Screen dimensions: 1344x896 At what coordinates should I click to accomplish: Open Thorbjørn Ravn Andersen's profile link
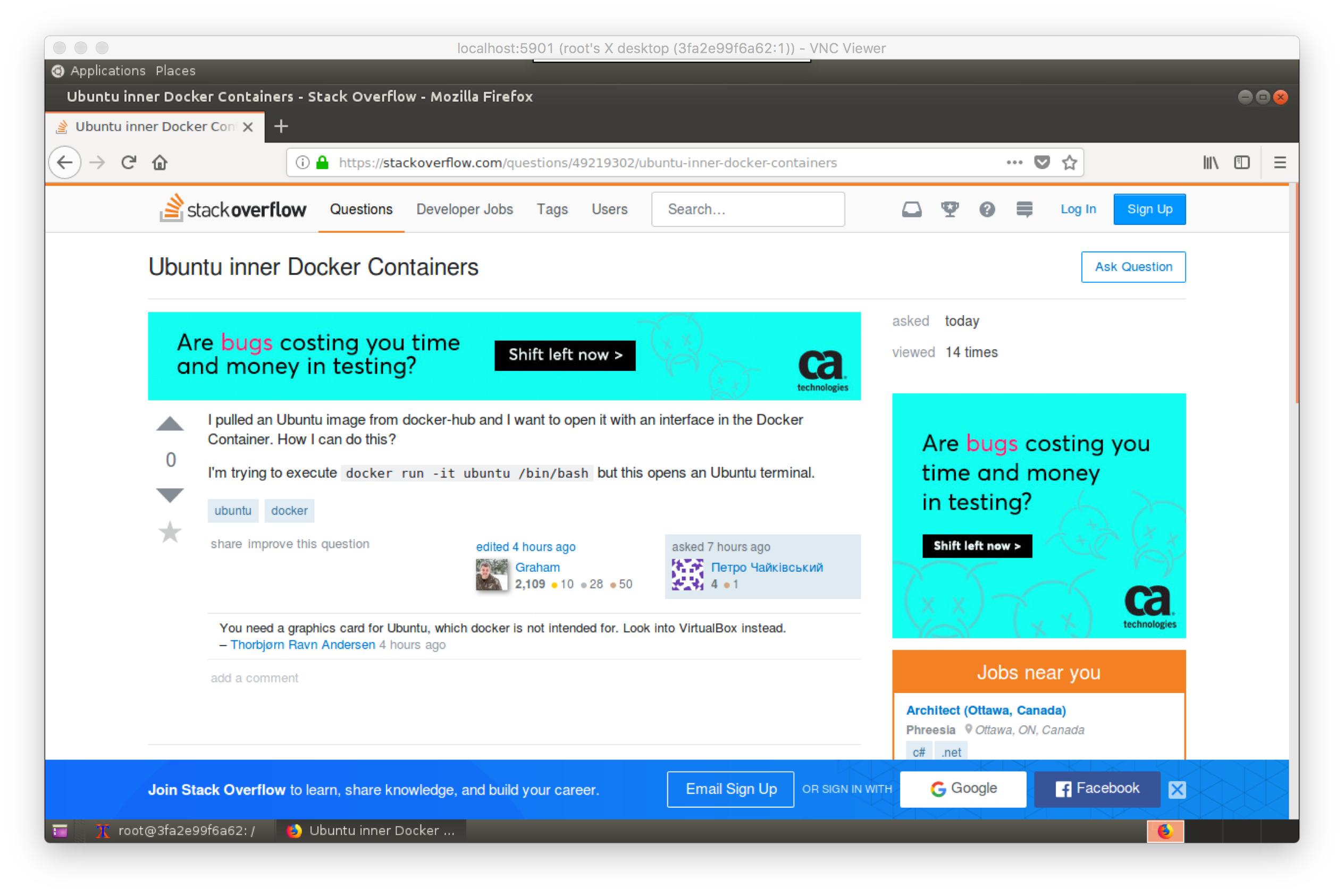click(x=303, y=645)
